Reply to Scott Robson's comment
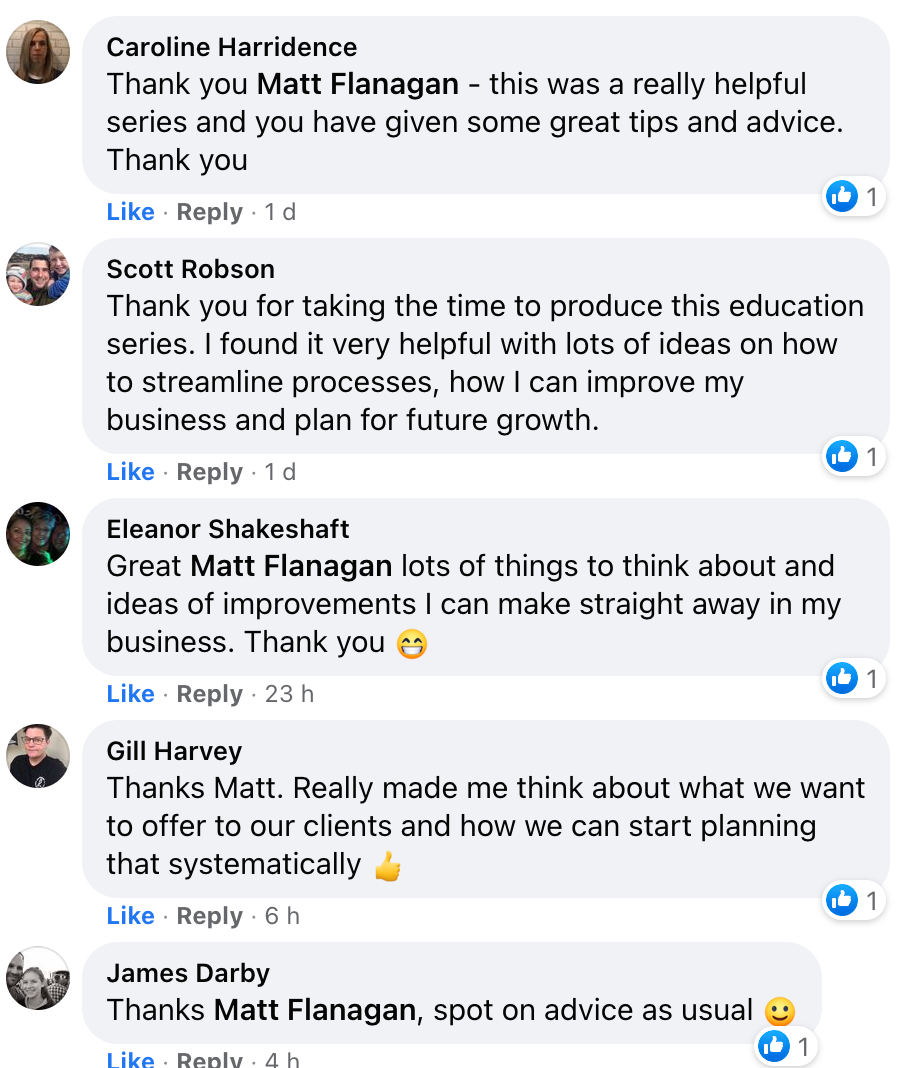Screen dimensions: 910x1068 pyautogui.click(x=209, y=472)
